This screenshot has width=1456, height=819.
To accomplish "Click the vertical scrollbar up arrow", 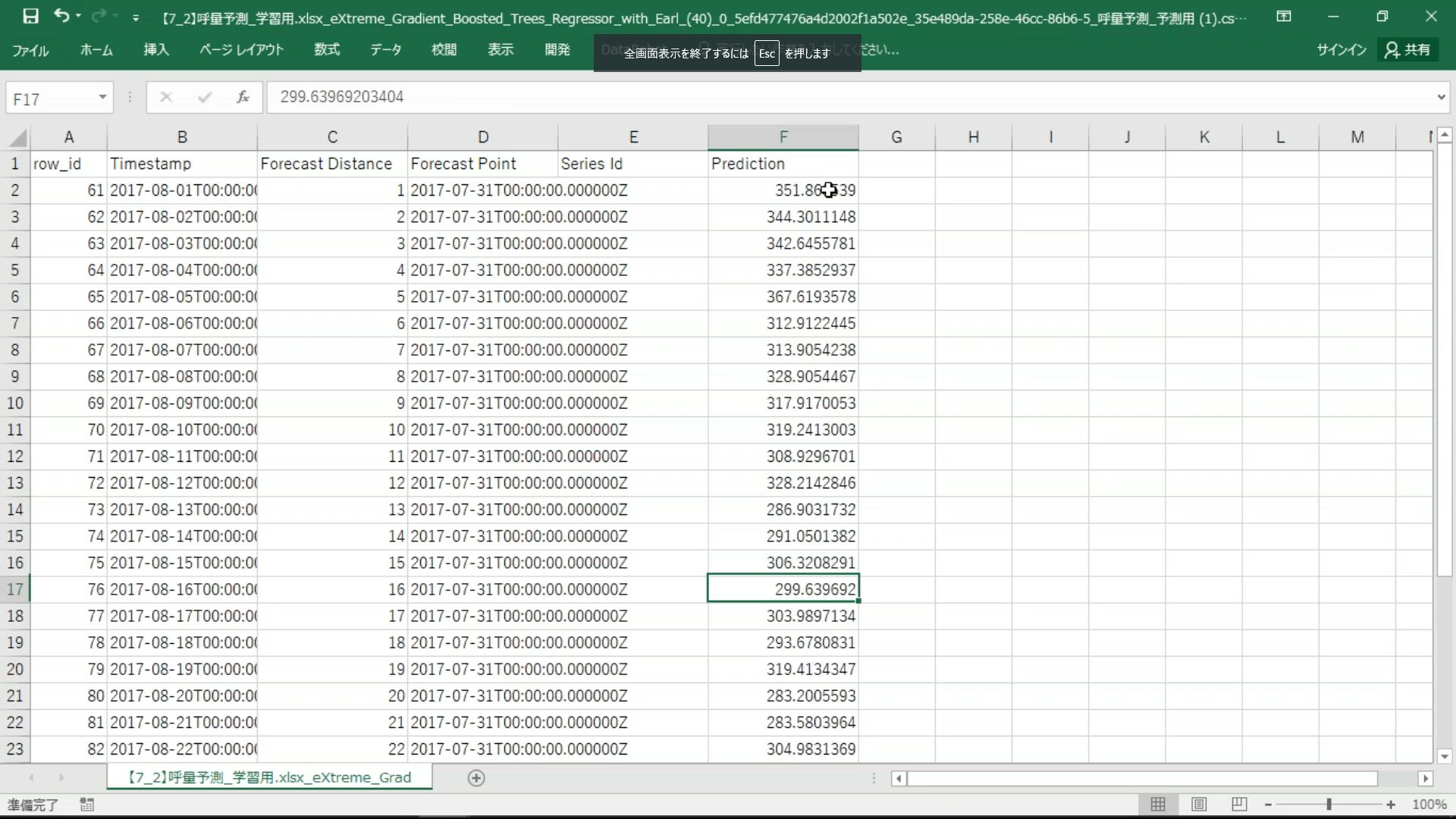I will point(1444,135).
